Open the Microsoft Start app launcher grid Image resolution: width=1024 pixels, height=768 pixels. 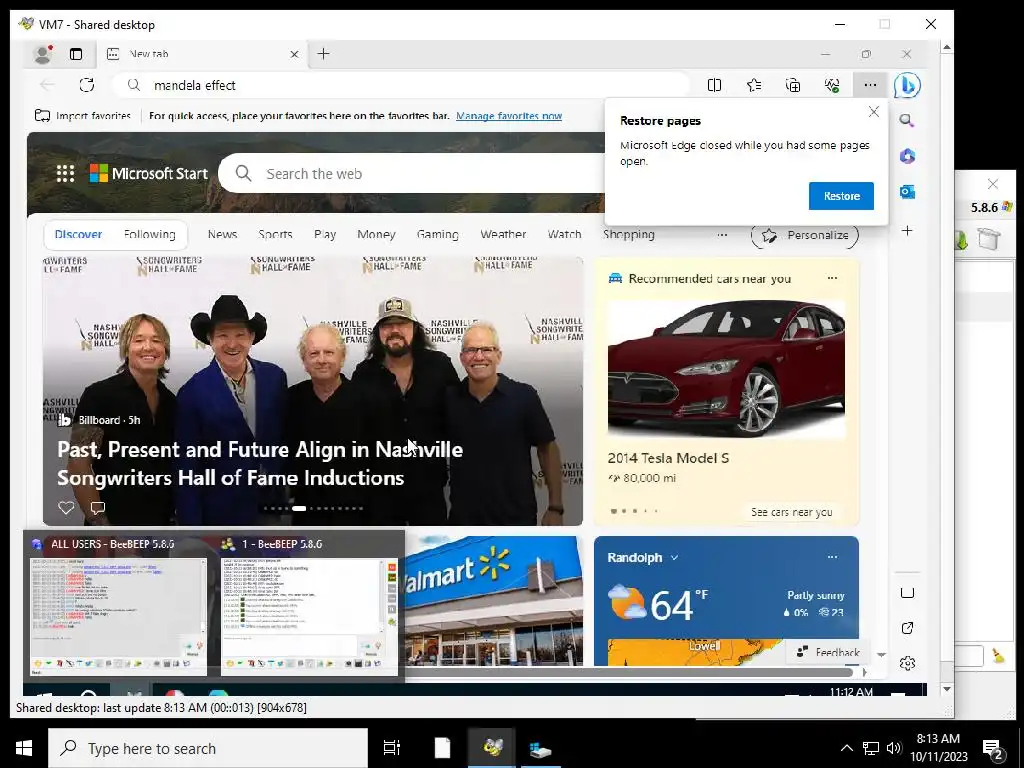65,174
